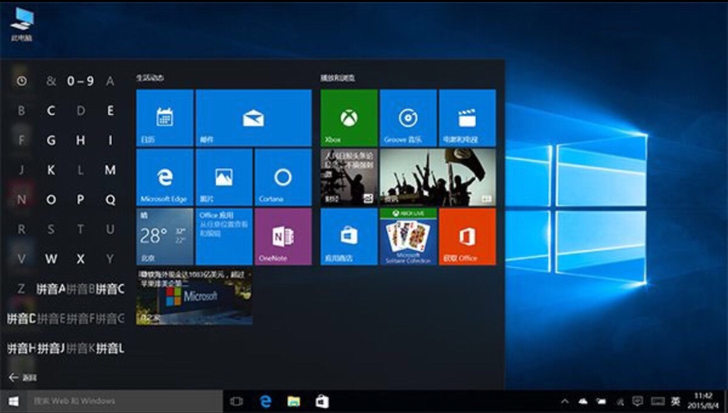Open File Explorer from the taskbar

pyautogui.click(x=293, y=401)
